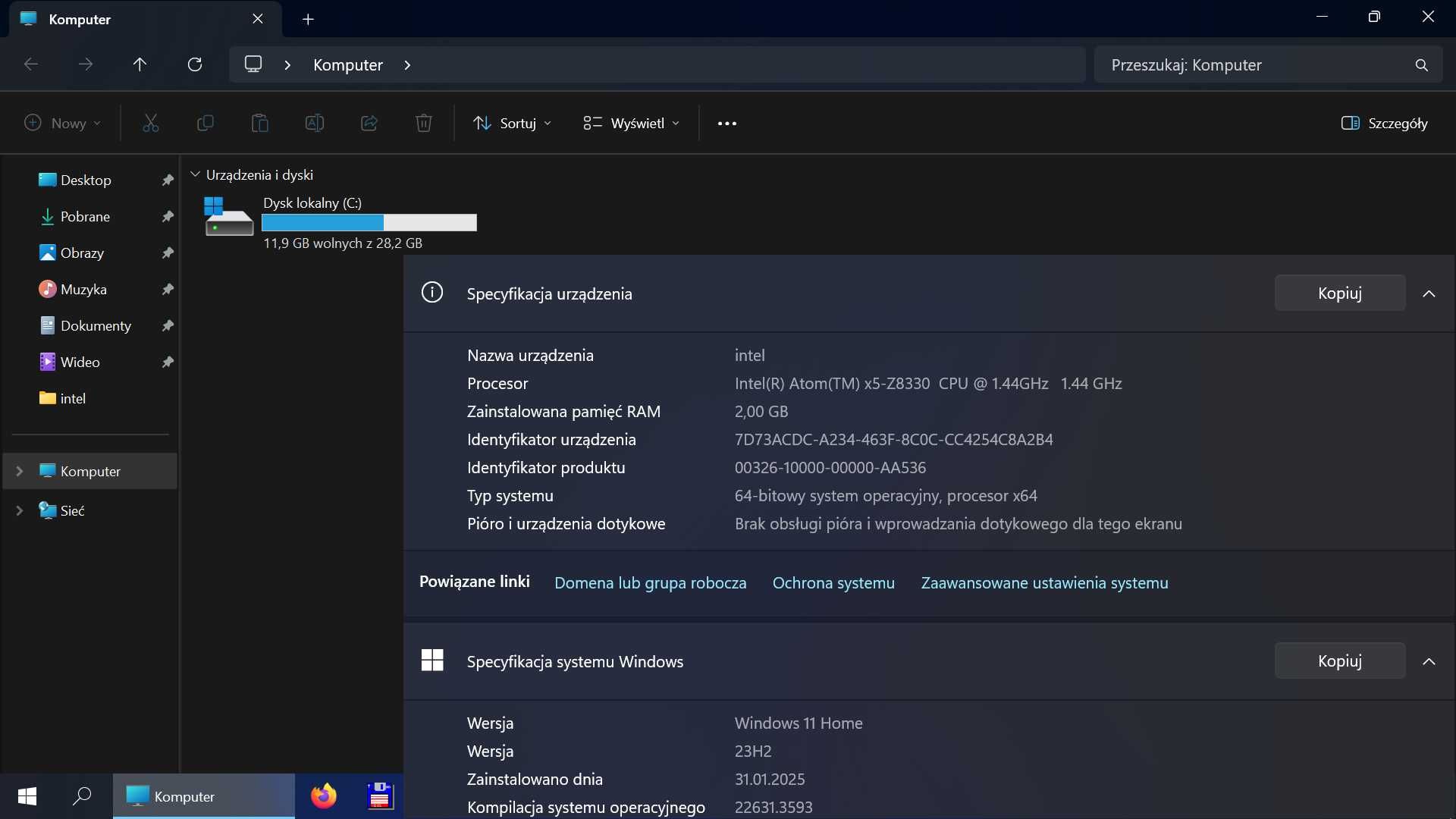Open the three-dots more options menu
The width and height of the screenshot is (1456, 819).
coord(726,124)
